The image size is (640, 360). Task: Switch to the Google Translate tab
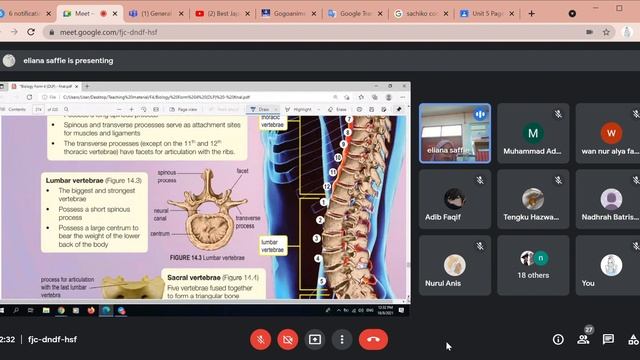click(x=355, y=13)
